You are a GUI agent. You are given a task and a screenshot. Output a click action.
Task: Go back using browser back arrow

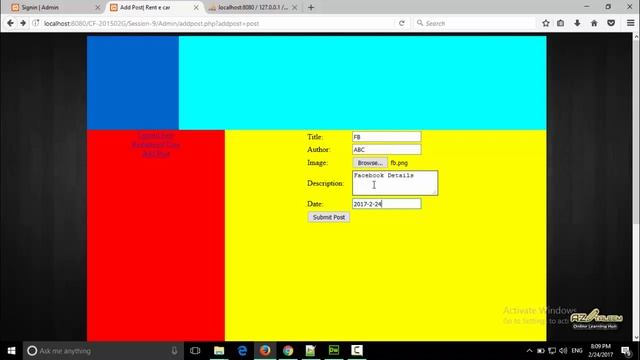[x=10, y=23]
